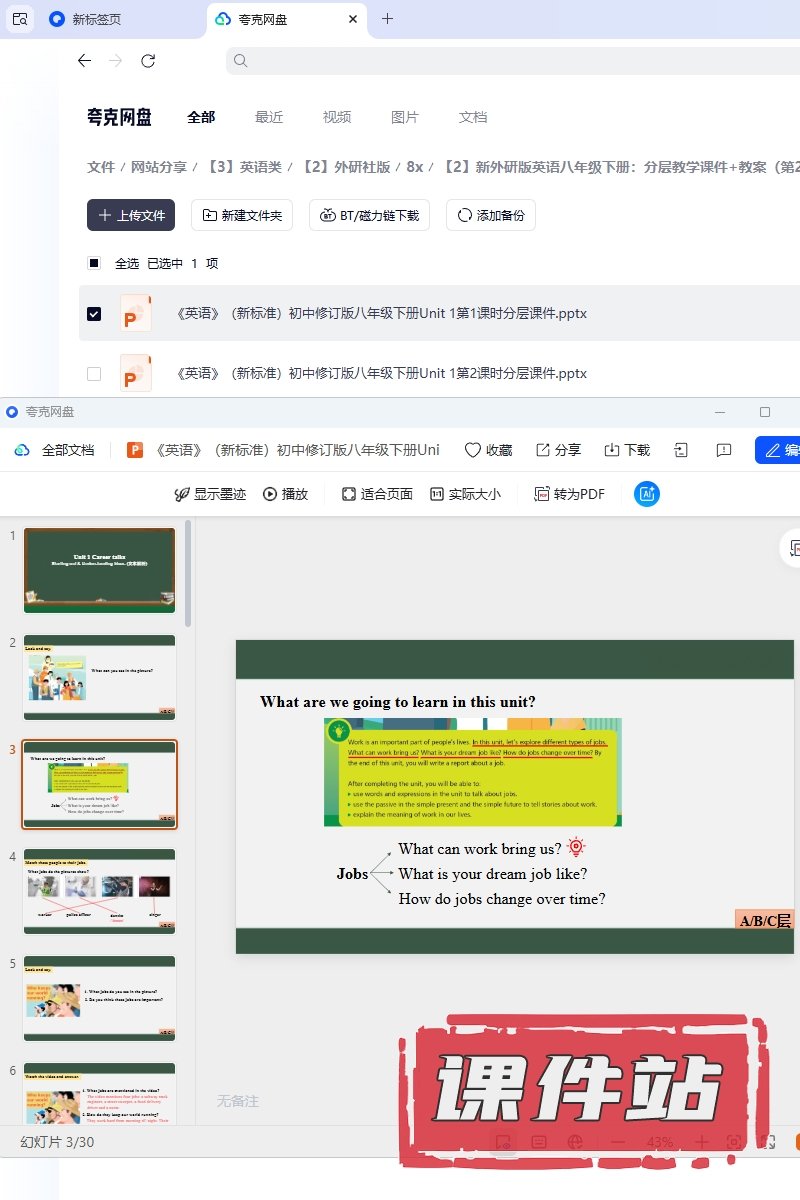The image size is (800, 1200).
Task: Uncheck the Unit 1 第1课时 file checkbox
Action: (94, 313)
